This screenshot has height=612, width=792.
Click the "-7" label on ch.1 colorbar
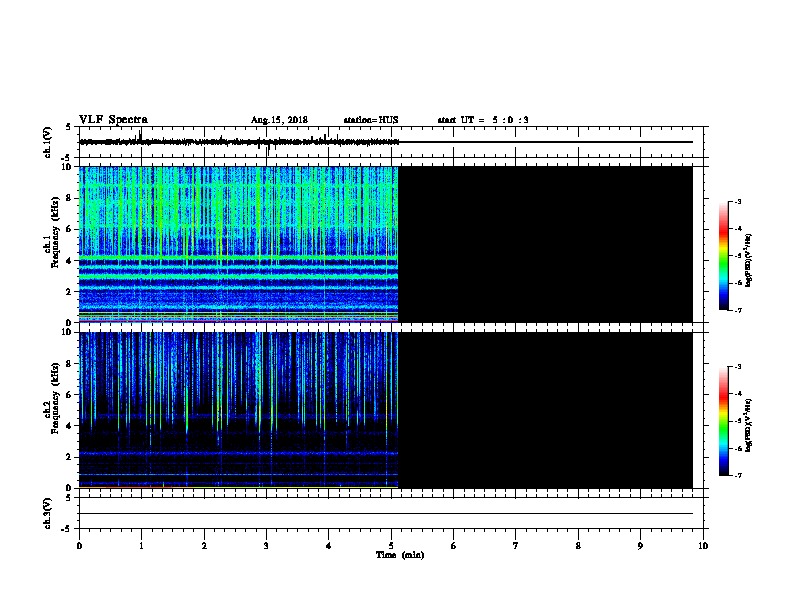pos(737,310)
